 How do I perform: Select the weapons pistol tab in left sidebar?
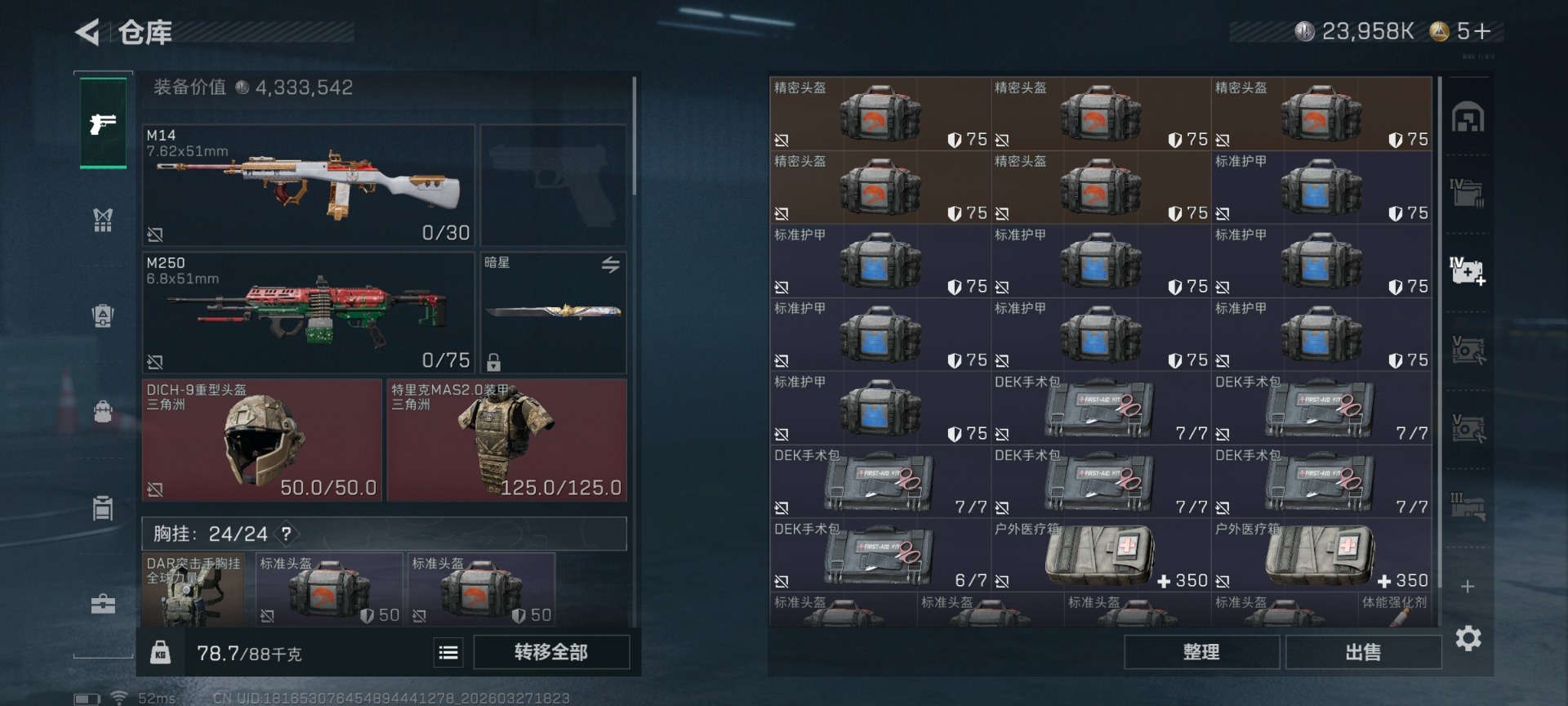pyautogui.click(x=103, y=123)
